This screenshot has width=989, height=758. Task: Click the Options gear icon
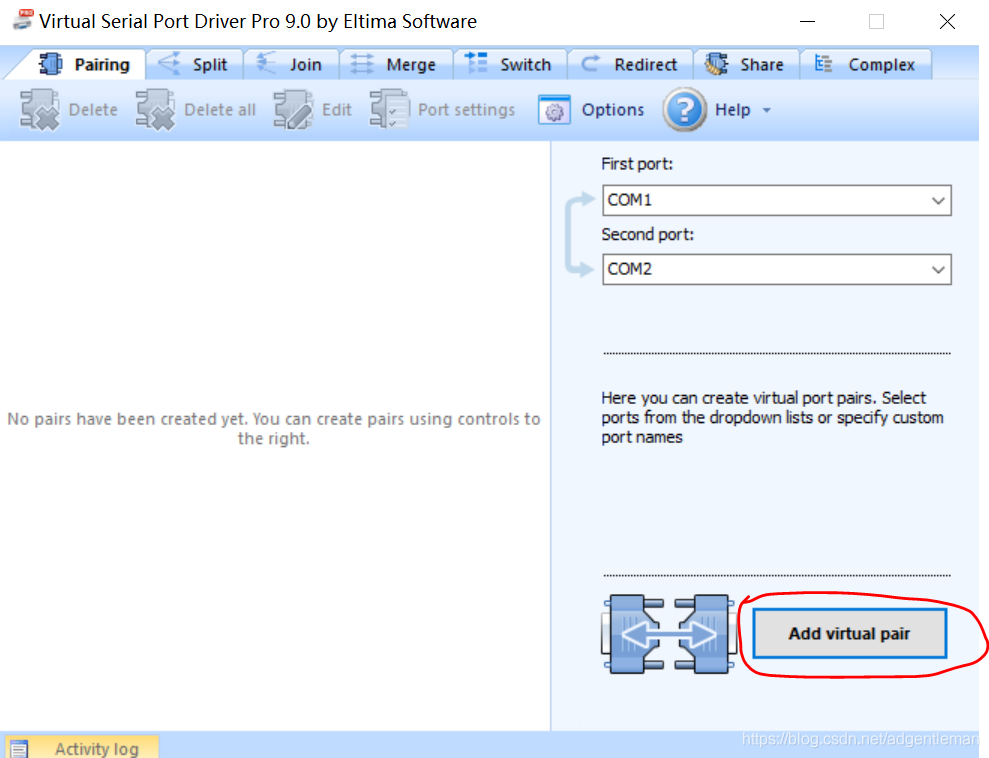[554, 110]
